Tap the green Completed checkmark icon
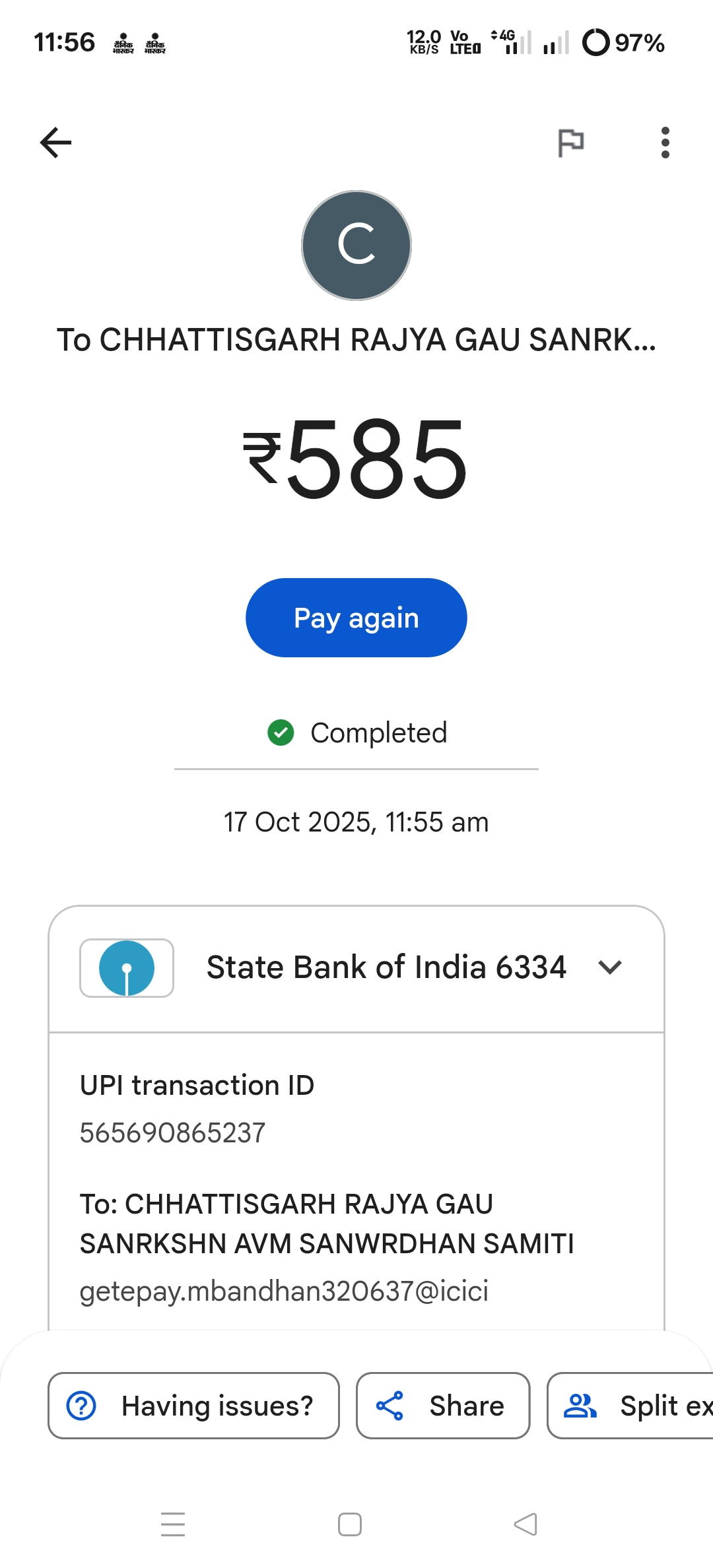Image resolution: width=713 pixels, height=1568 pixels. pos(281,733)
